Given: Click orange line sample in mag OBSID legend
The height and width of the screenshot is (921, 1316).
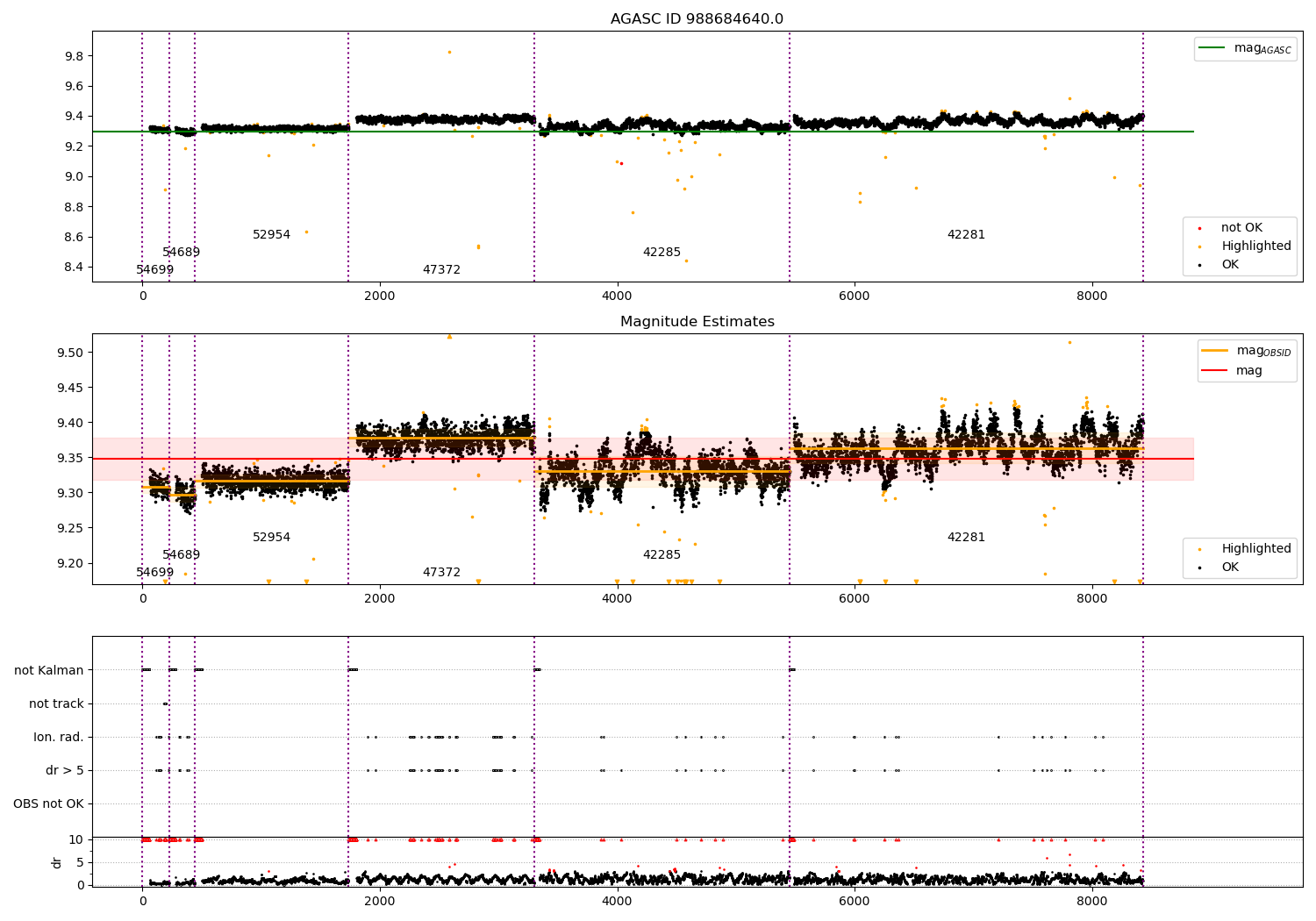Looking at the screenshot, I should [x=1215, y=351].
